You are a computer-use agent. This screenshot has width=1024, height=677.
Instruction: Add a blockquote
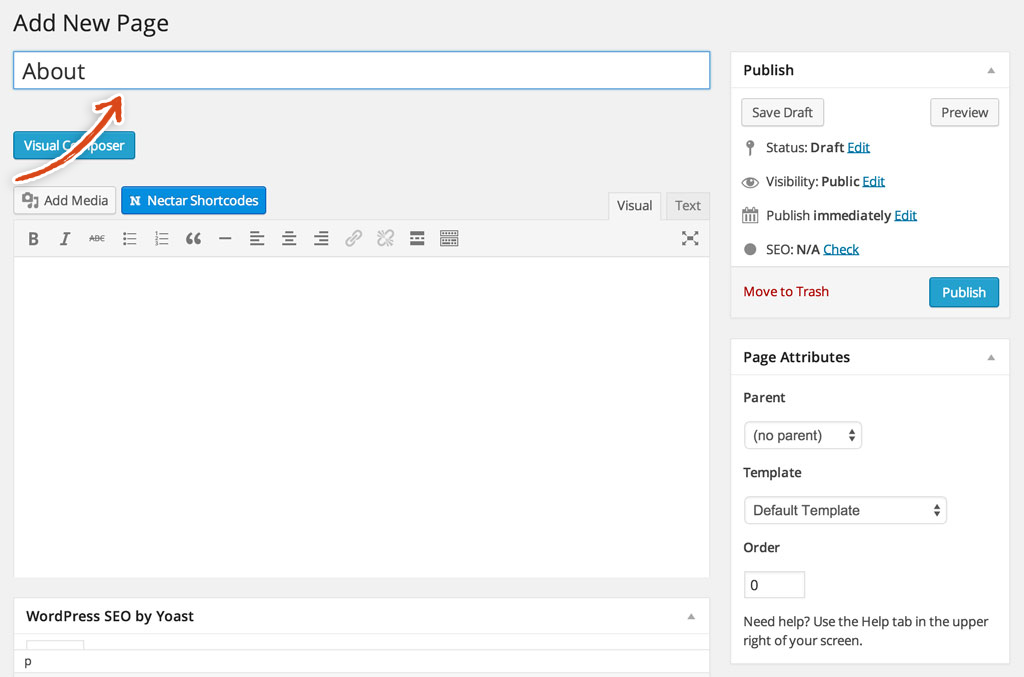coord(193,238)
